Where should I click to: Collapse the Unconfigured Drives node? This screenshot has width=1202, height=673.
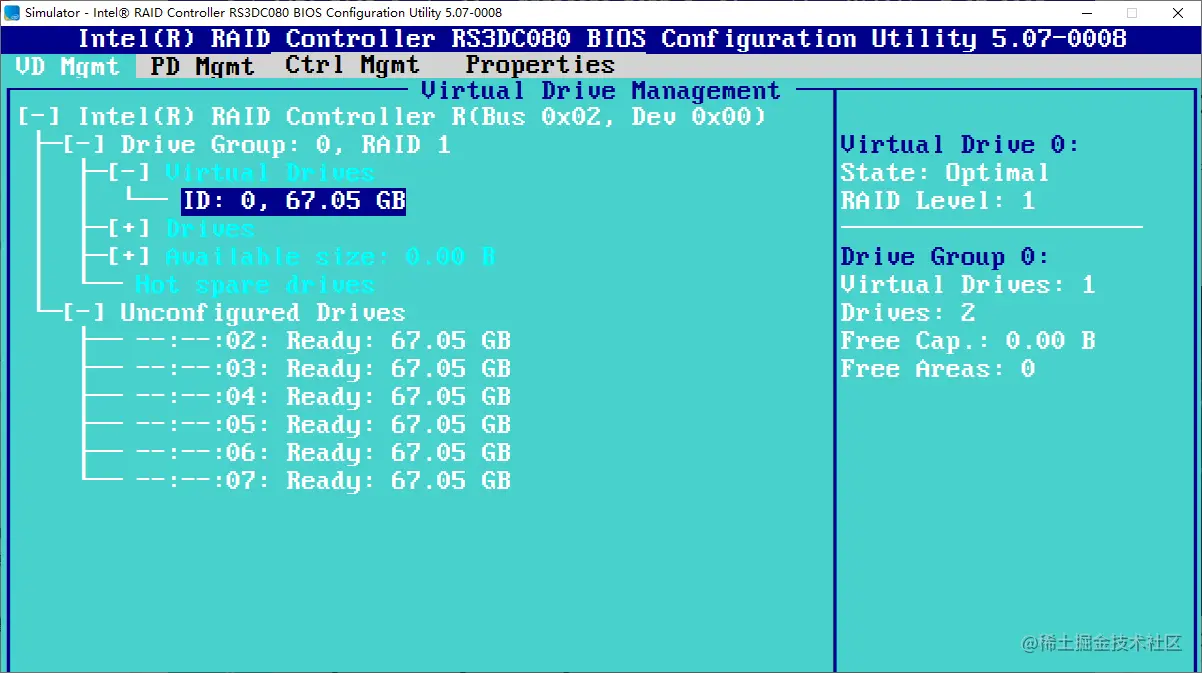tap(83, 313)
